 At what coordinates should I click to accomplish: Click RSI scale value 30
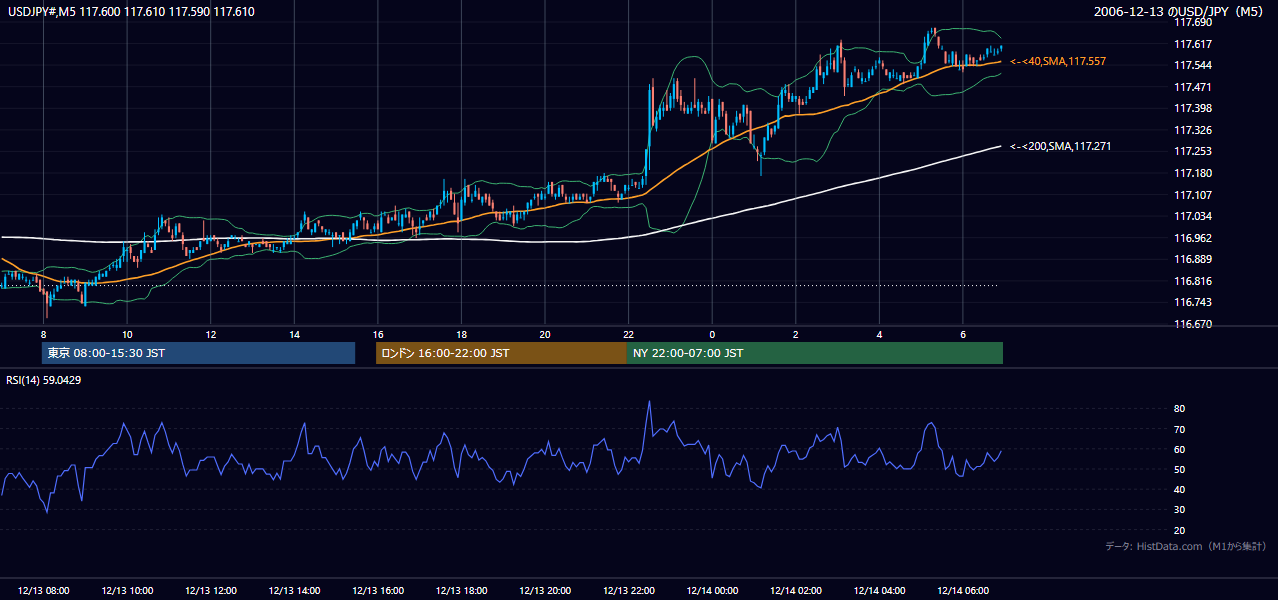pos(1179,510)
